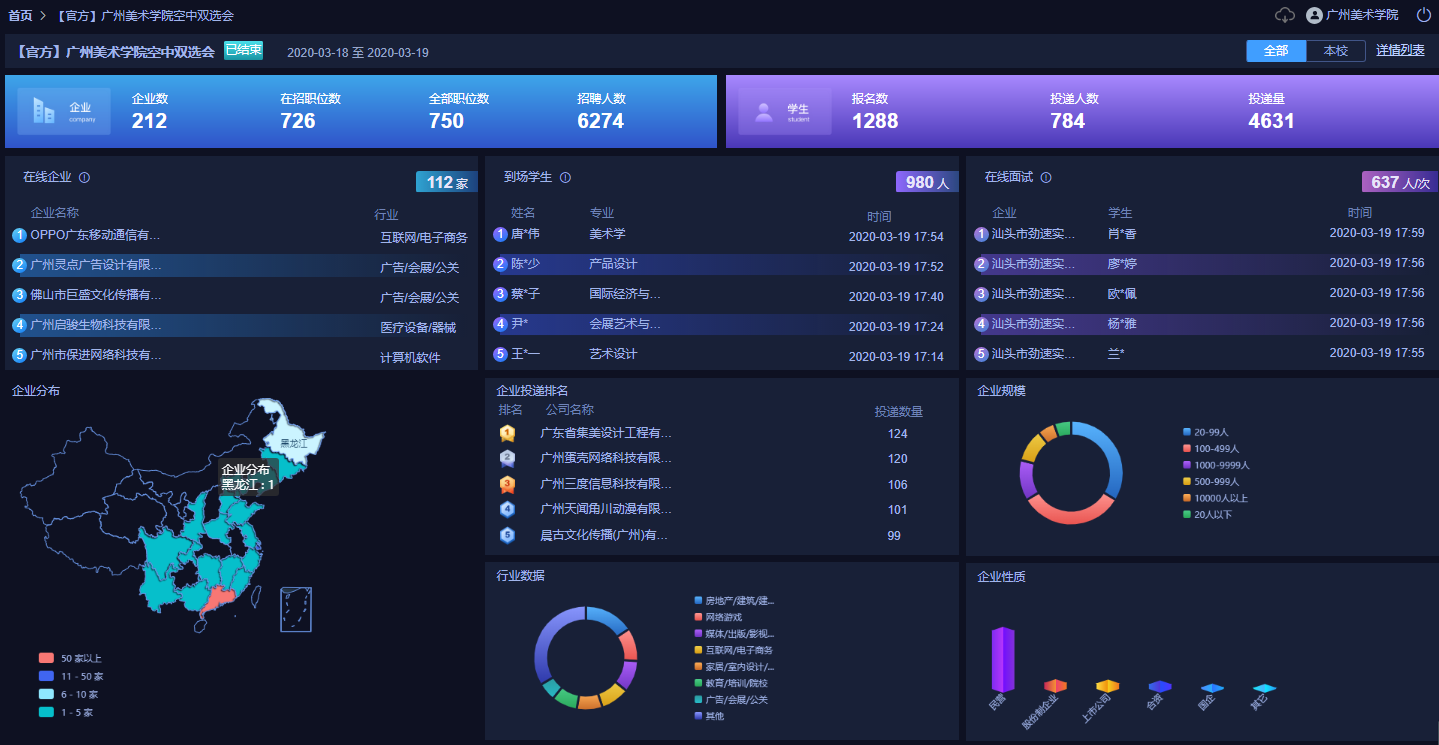The height and width of the screenshot is (745, 1439).
Task: Click the 50家以上 red map legend swatch
Action: click(46, 658)
